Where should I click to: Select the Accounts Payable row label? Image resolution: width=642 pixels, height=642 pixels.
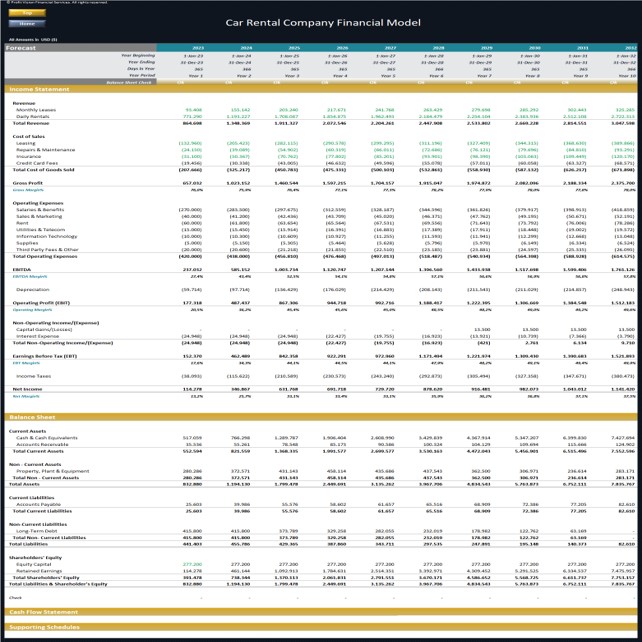point(38,504)
